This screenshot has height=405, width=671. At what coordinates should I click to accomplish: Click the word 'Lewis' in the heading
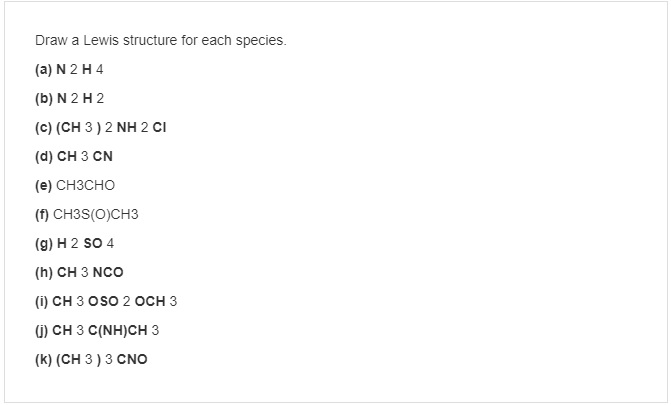[101, 40]
